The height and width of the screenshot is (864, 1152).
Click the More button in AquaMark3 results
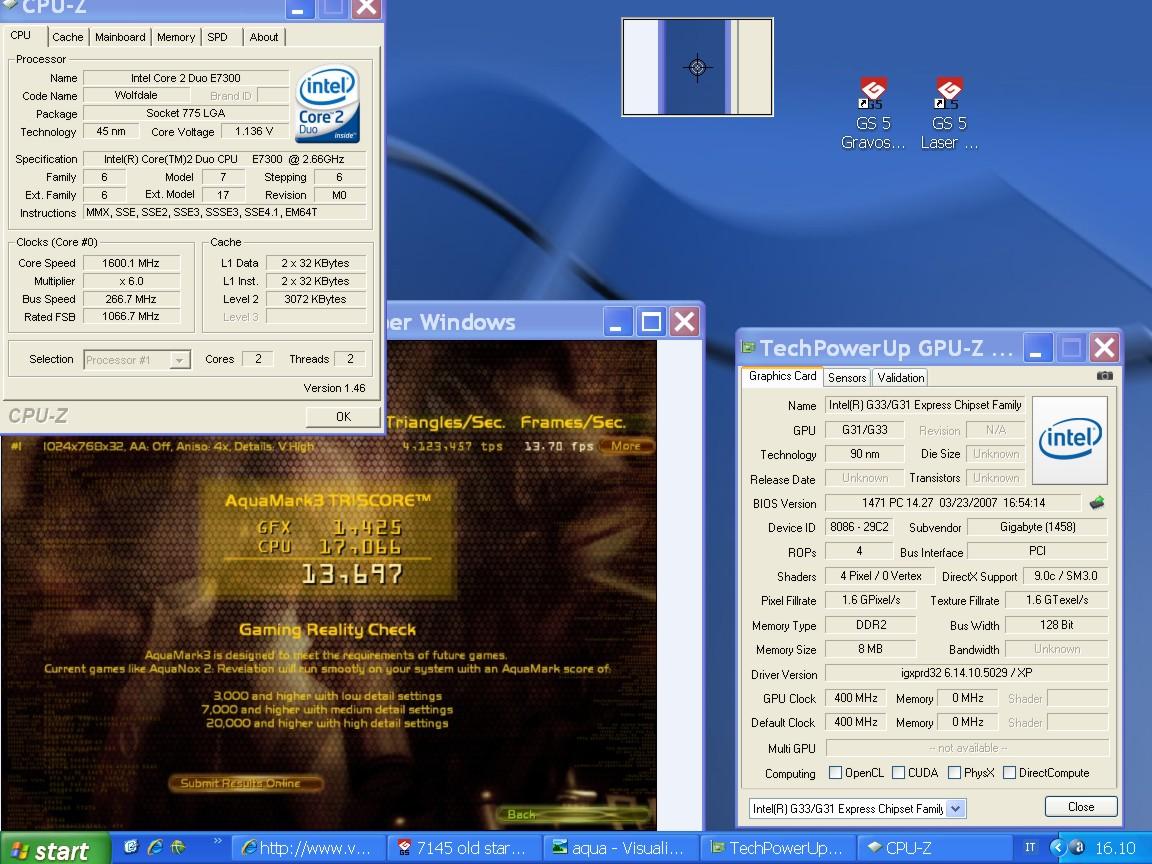626,446
